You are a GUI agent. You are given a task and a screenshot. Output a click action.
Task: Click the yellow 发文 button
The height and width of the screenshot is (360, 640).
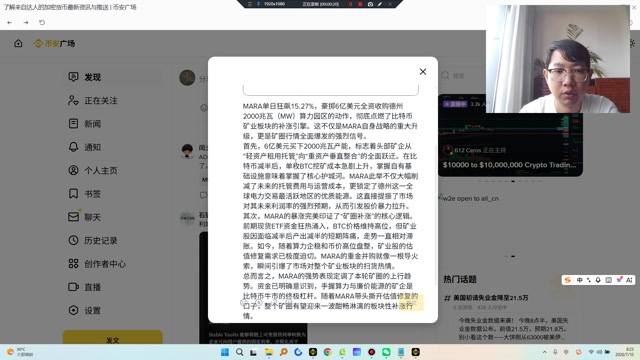pos(113,338)
